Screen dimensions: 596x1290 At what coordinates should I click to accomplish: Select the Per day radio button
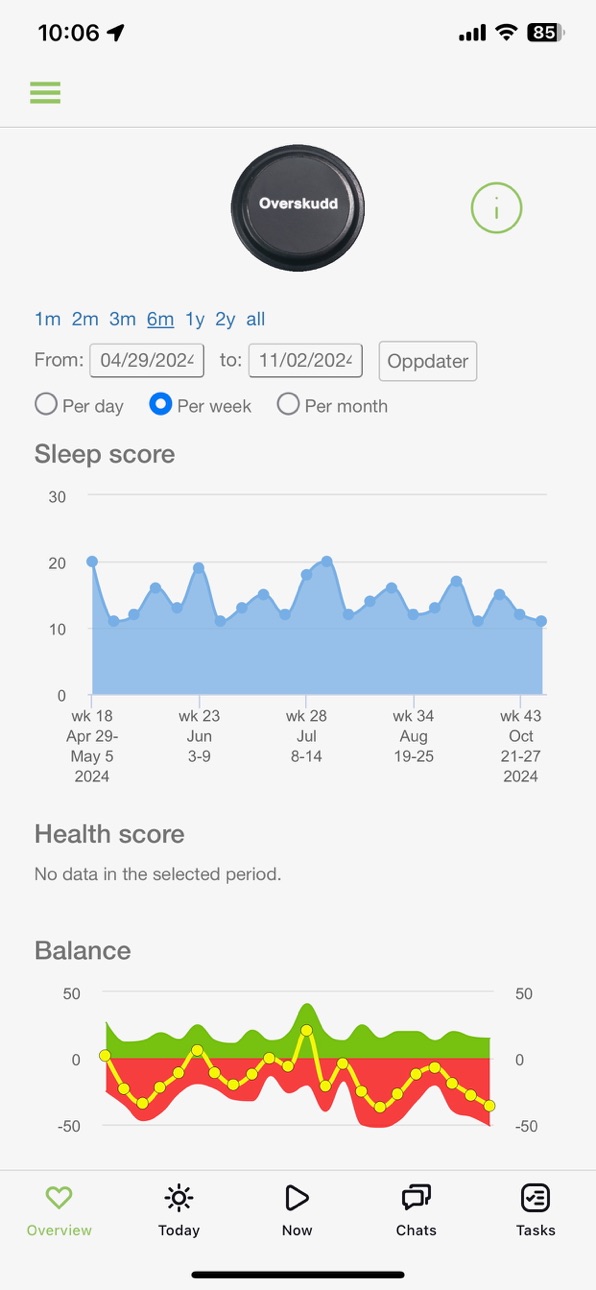point(46,405)
